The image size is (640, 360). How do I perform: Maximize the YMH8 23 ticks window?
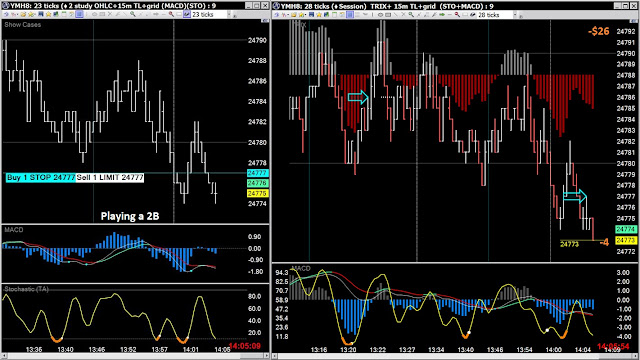pos(256,5)
